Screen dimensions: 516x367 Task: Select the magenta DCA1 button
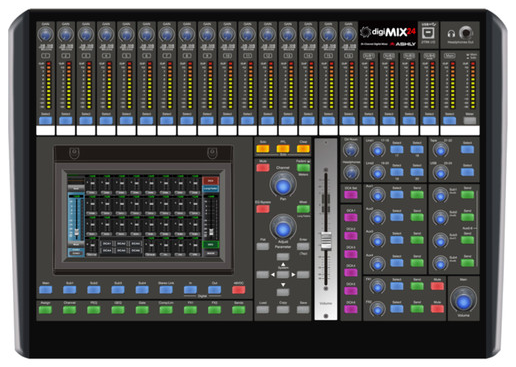pos(351,218)
